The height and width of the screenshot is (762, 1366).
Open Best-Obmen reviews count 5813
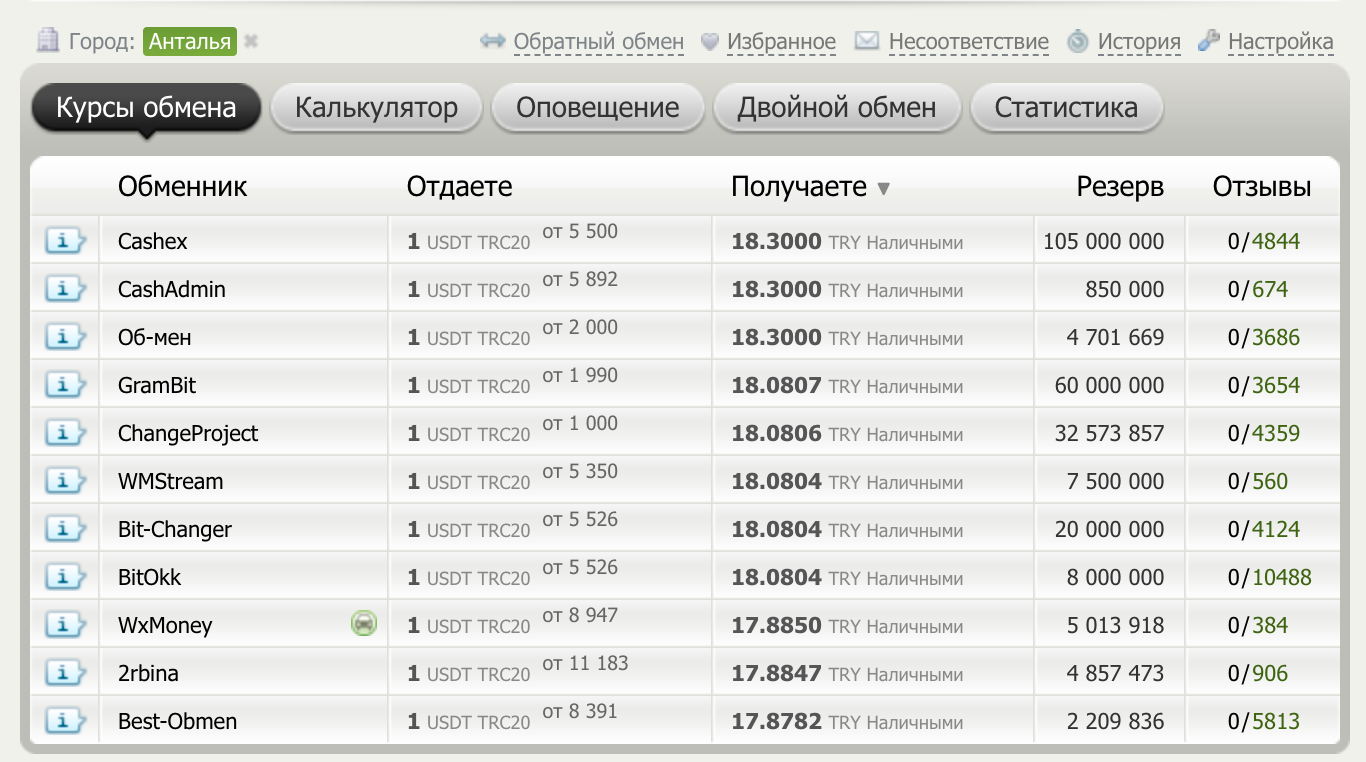(1276, 721)
